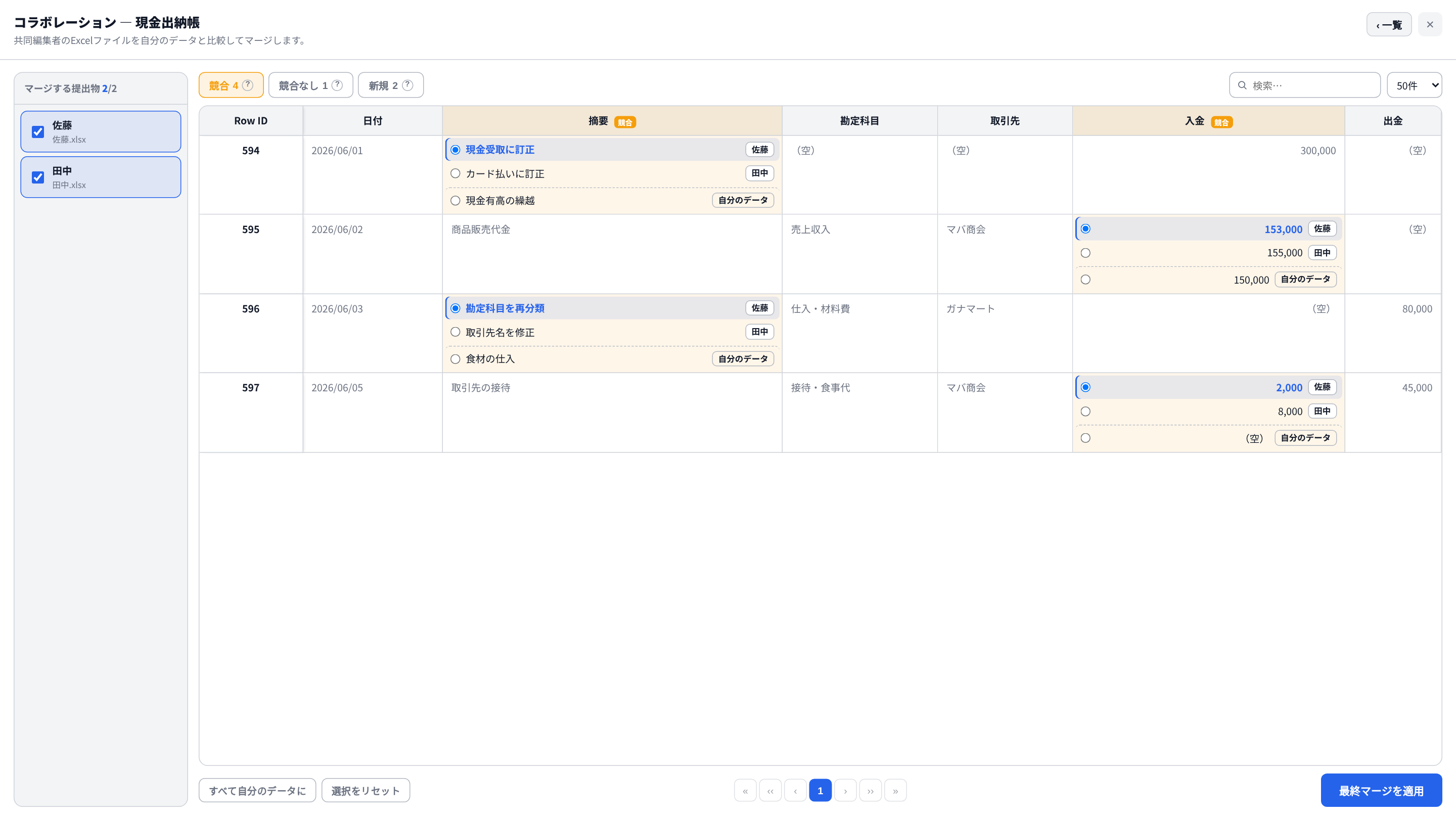Go to last page arrow
The width and height of the screenshot is (1456, 819).
(895, 790)
